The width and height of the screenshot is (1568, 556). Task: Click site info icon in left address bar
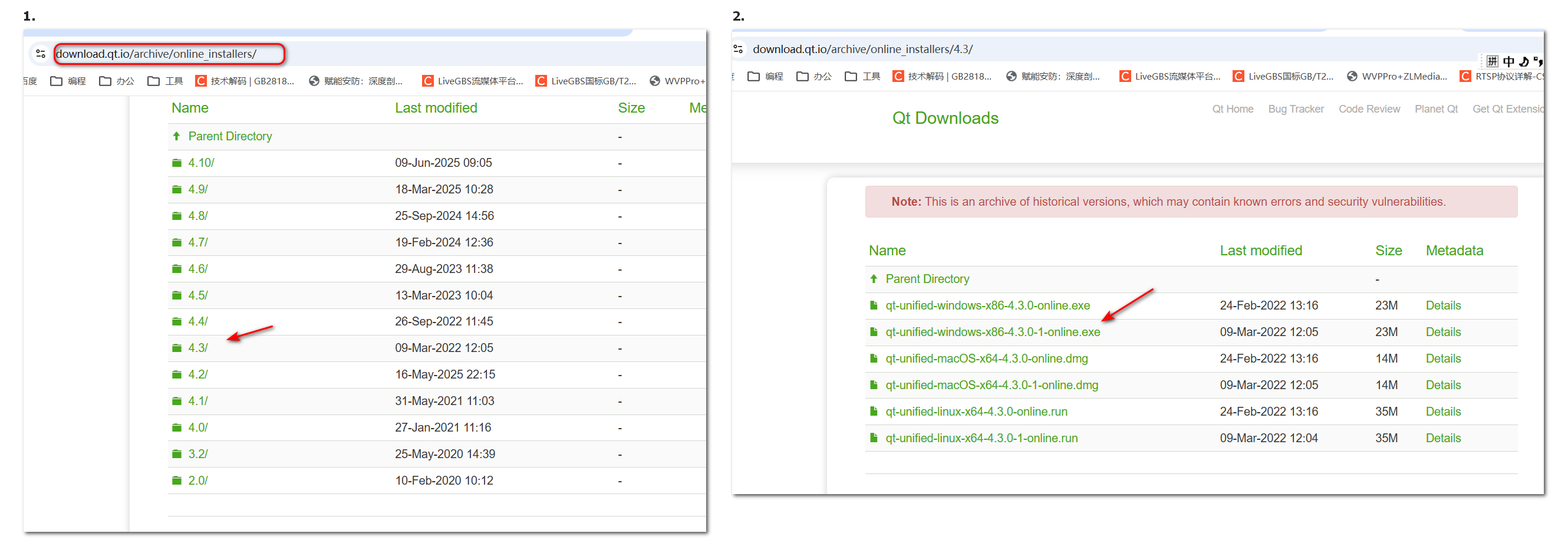point(41,54)
